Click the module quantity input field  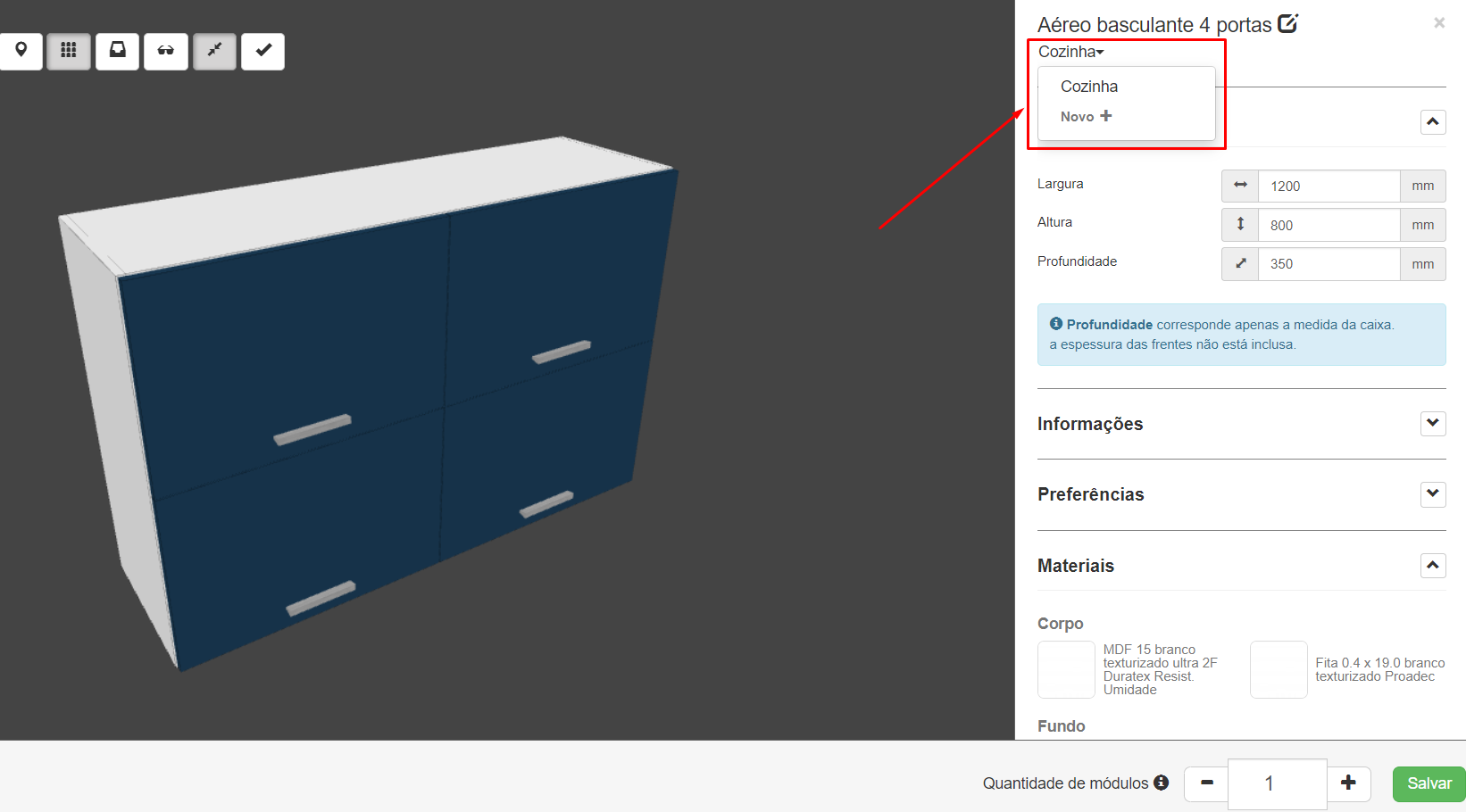point(1278,783)
